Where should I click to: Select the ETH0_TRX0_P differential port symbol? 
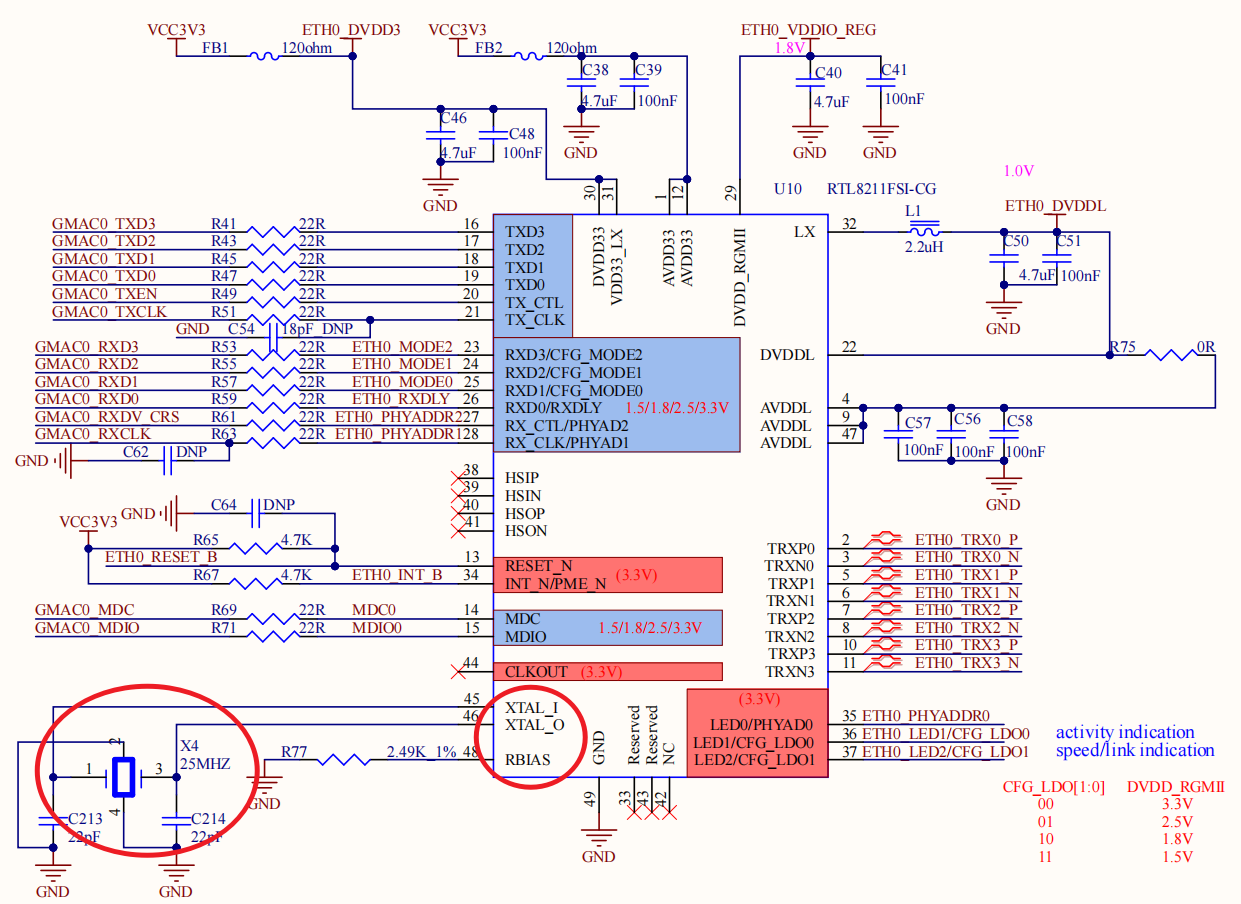coord(885,540)
